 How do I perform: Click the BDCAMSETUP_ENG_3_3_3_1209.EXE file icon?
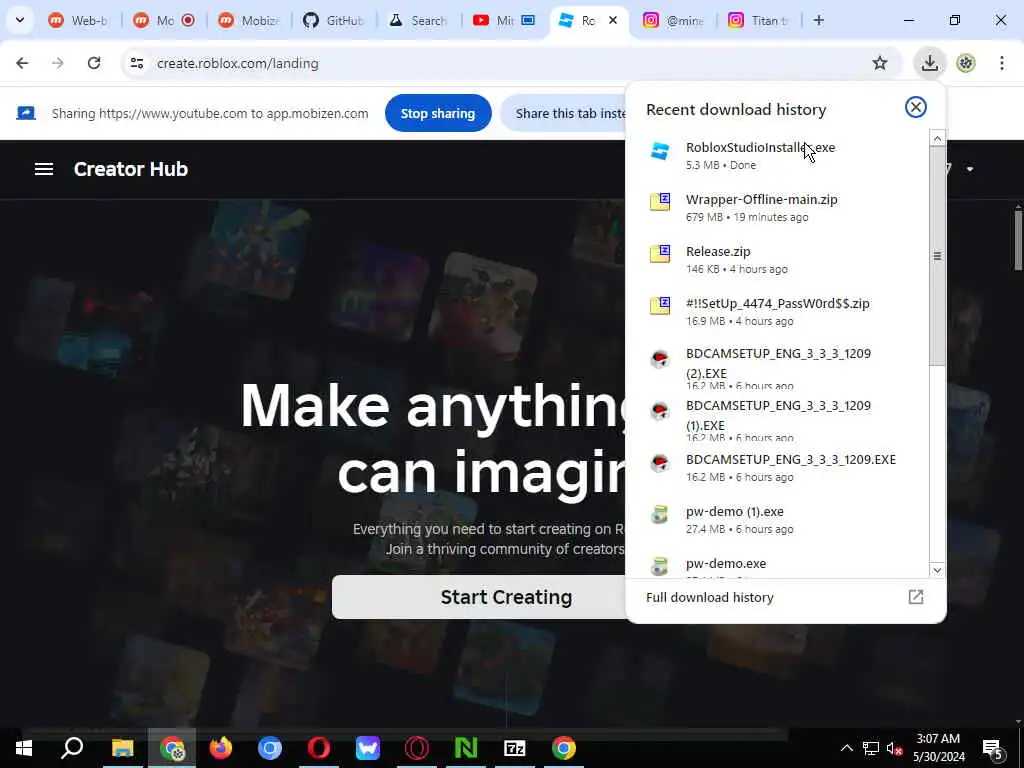tap(660, 462)
